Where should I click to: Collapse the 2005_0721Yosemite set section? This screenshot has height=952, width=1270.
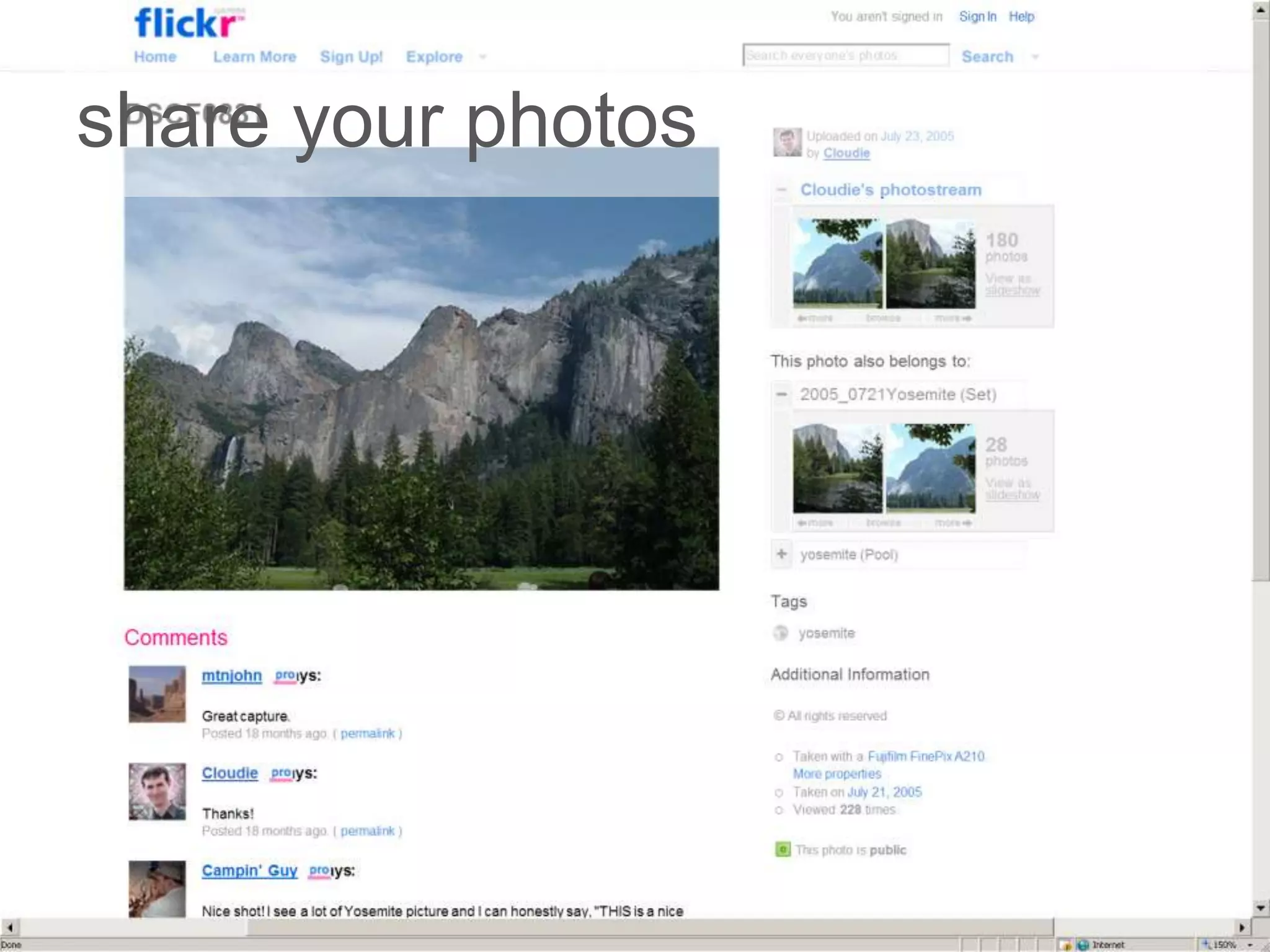[x=782, y=394]
